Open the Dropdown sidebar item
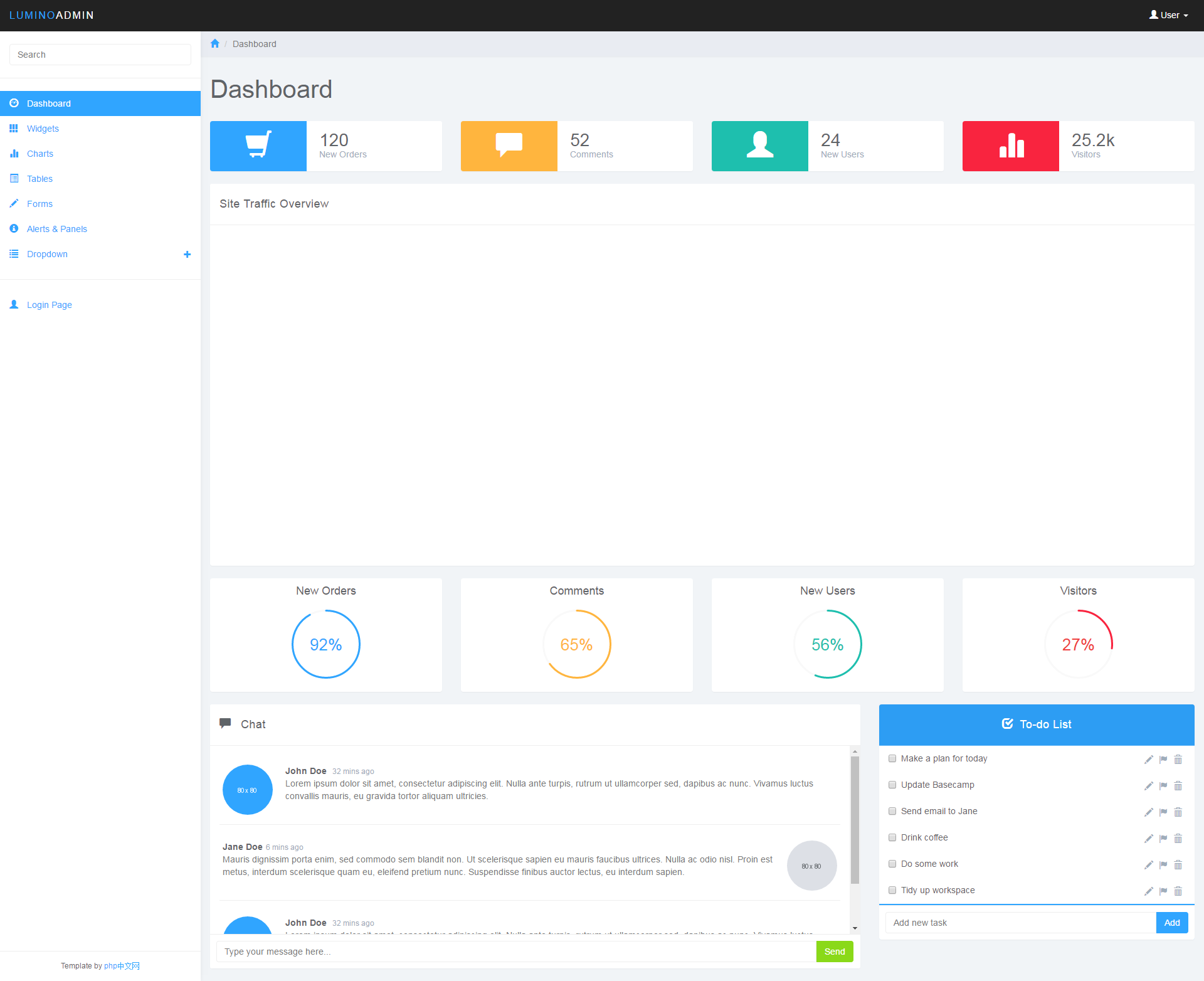1204x981 pixels. [x=100, y=254]
